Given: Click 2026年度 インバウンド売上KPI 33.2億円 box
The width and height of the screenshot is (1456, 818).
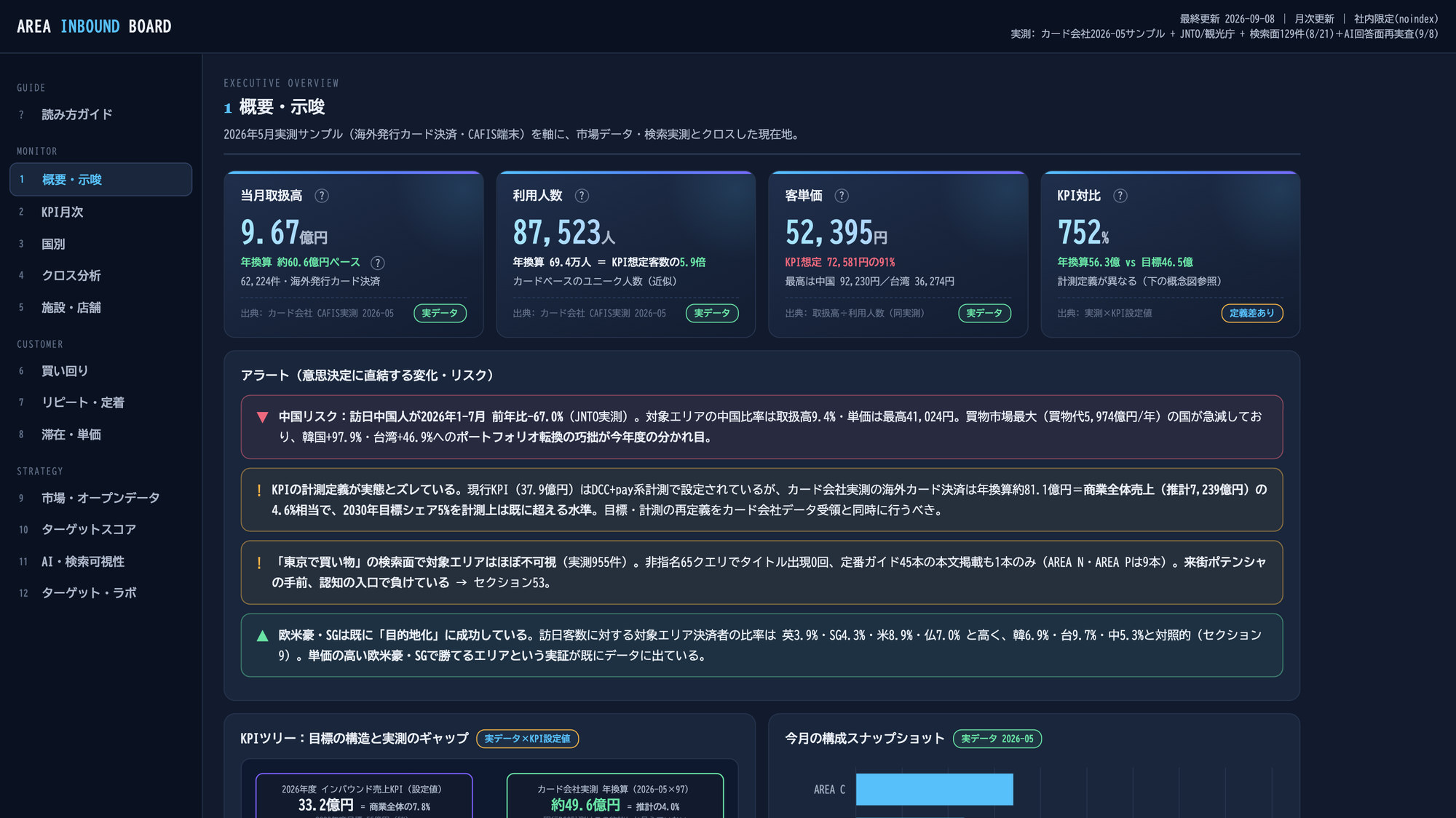Looking at the screenshot, I should click(x=364, y=795).
